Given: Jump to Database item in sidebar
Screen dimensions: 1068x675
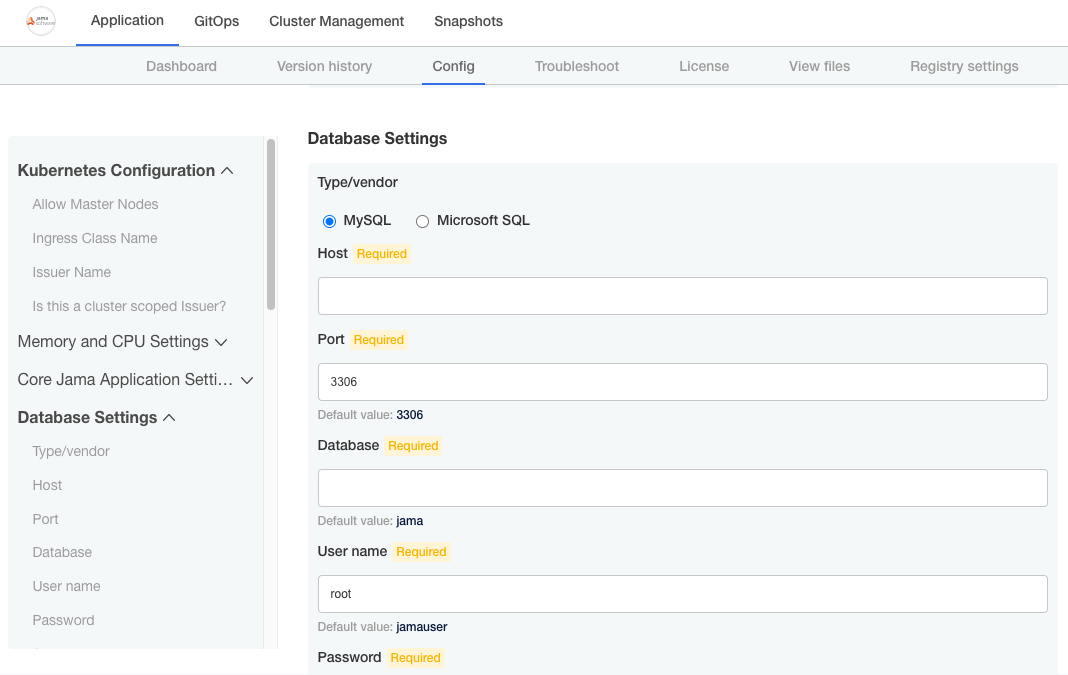Looking at the screenshot, I should 62,552.
